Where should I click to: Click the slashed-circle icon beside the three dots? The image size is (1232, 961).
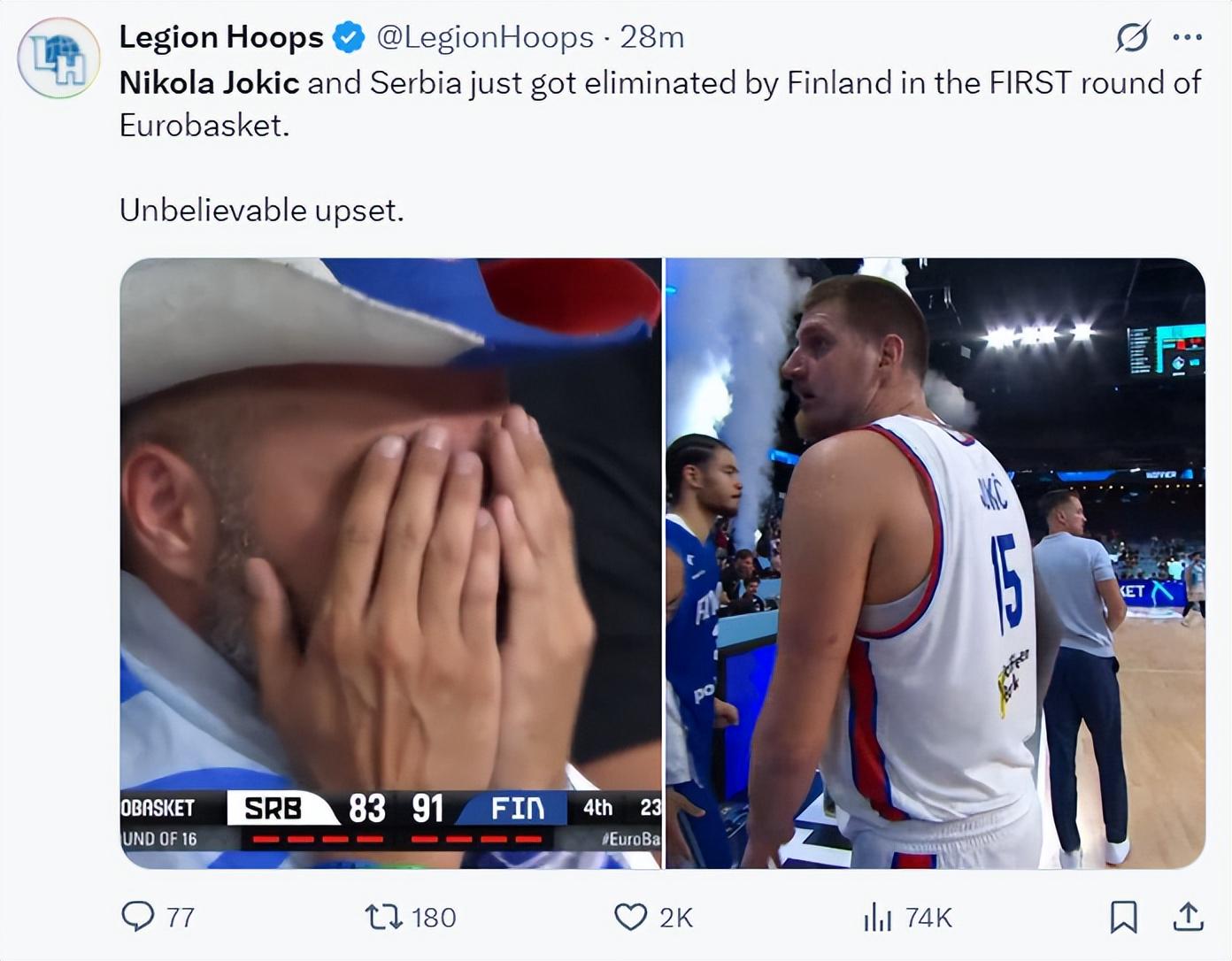pyautogui.click(x=1132, y=37)
